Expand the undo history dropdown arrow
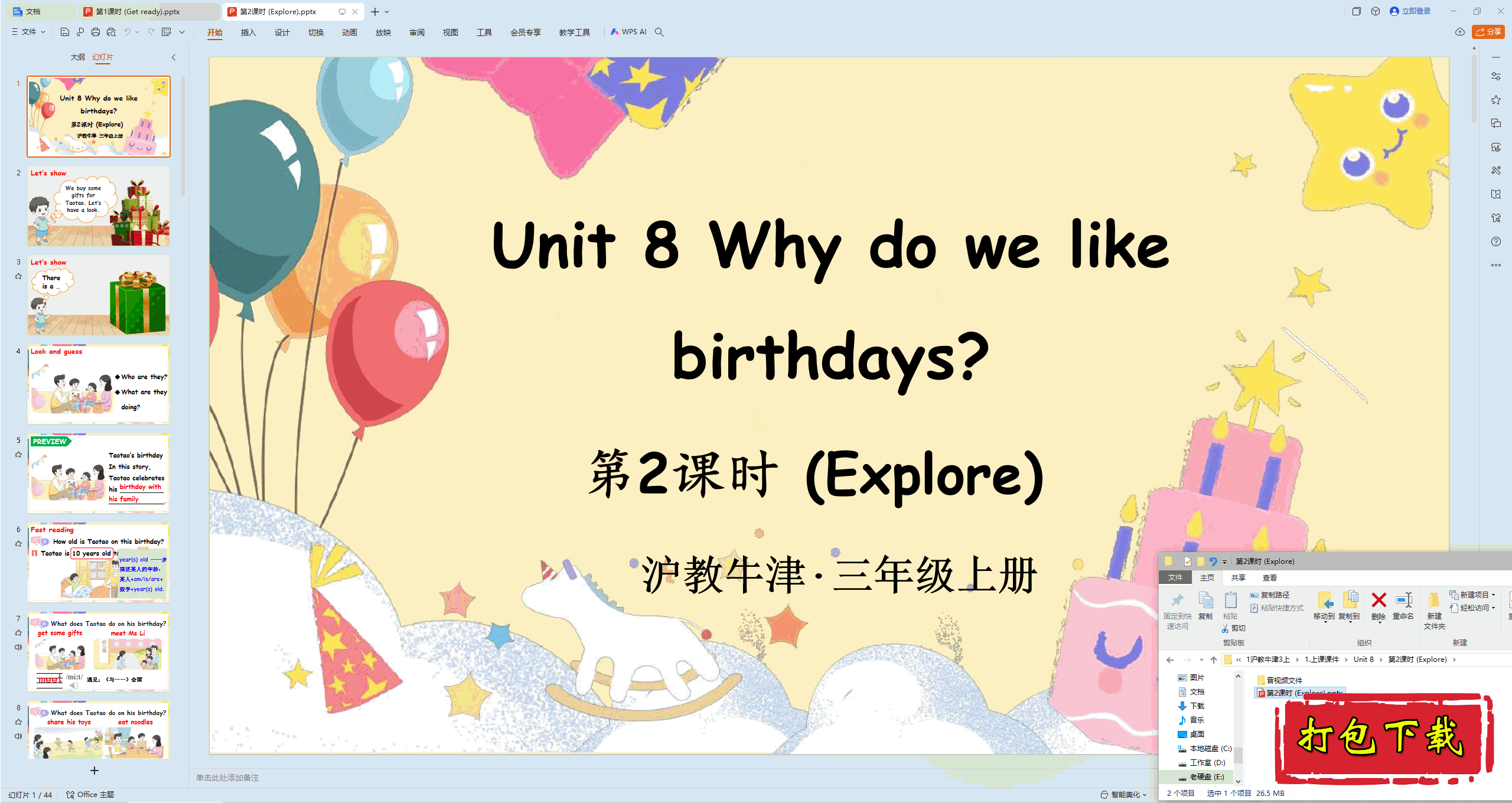The height and width of the screenshot is (803, 1512). (137, 32)
